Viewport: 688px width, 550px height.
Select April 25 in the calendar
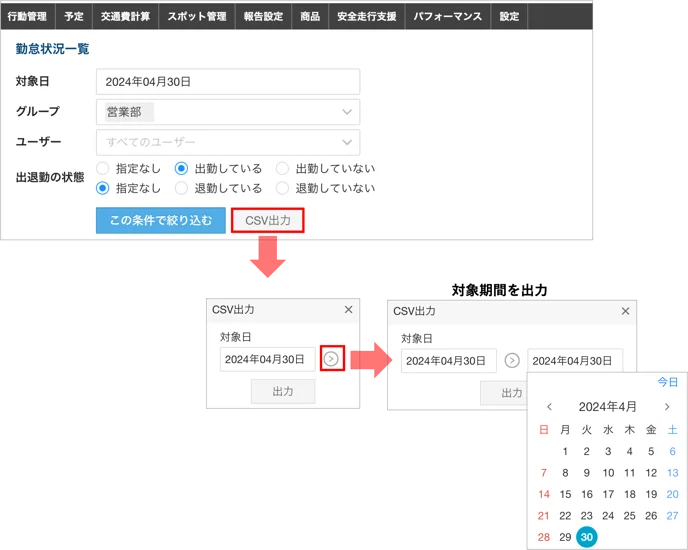630,516
